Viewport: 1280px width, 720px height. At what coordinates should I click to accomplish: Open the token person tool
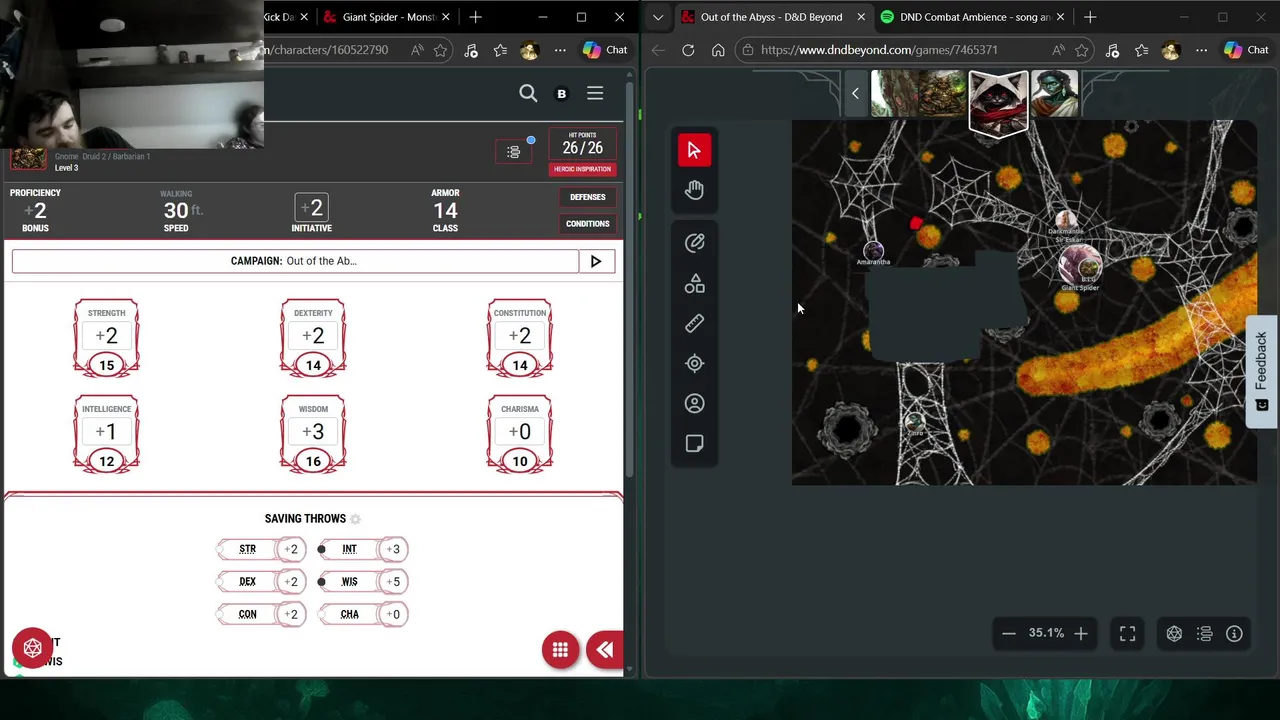[694, 403]
